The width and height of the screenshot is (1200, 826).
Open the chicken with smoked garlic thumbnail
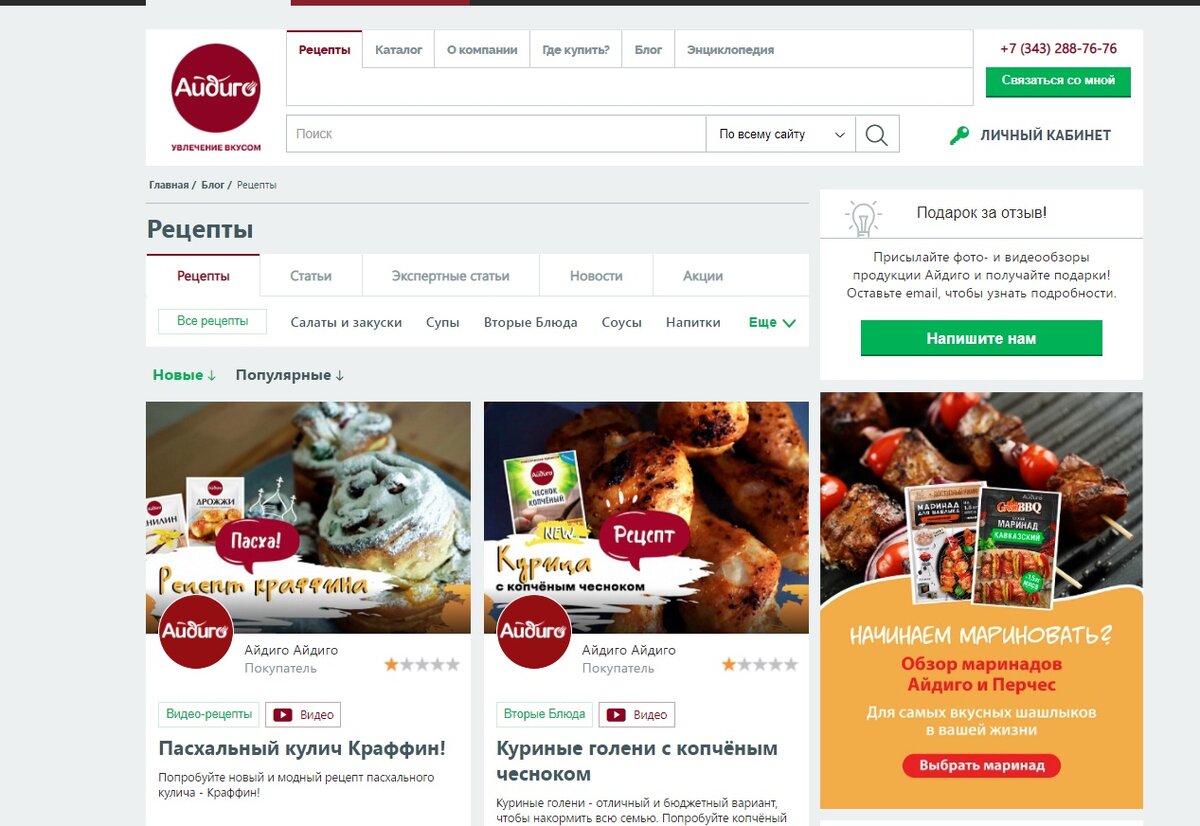pos(646,517)
